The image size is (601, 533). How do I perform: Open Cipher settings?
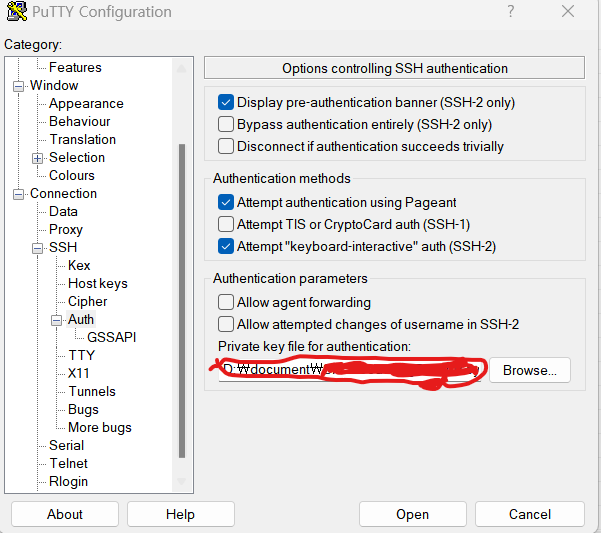87,302
